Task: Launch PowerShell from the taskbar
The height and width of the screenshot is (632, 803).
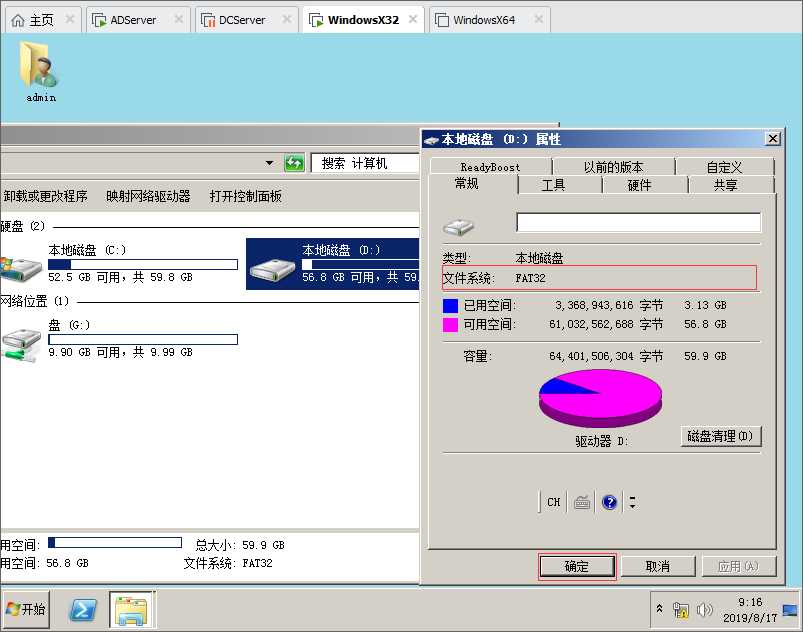Action: point(82,609)
